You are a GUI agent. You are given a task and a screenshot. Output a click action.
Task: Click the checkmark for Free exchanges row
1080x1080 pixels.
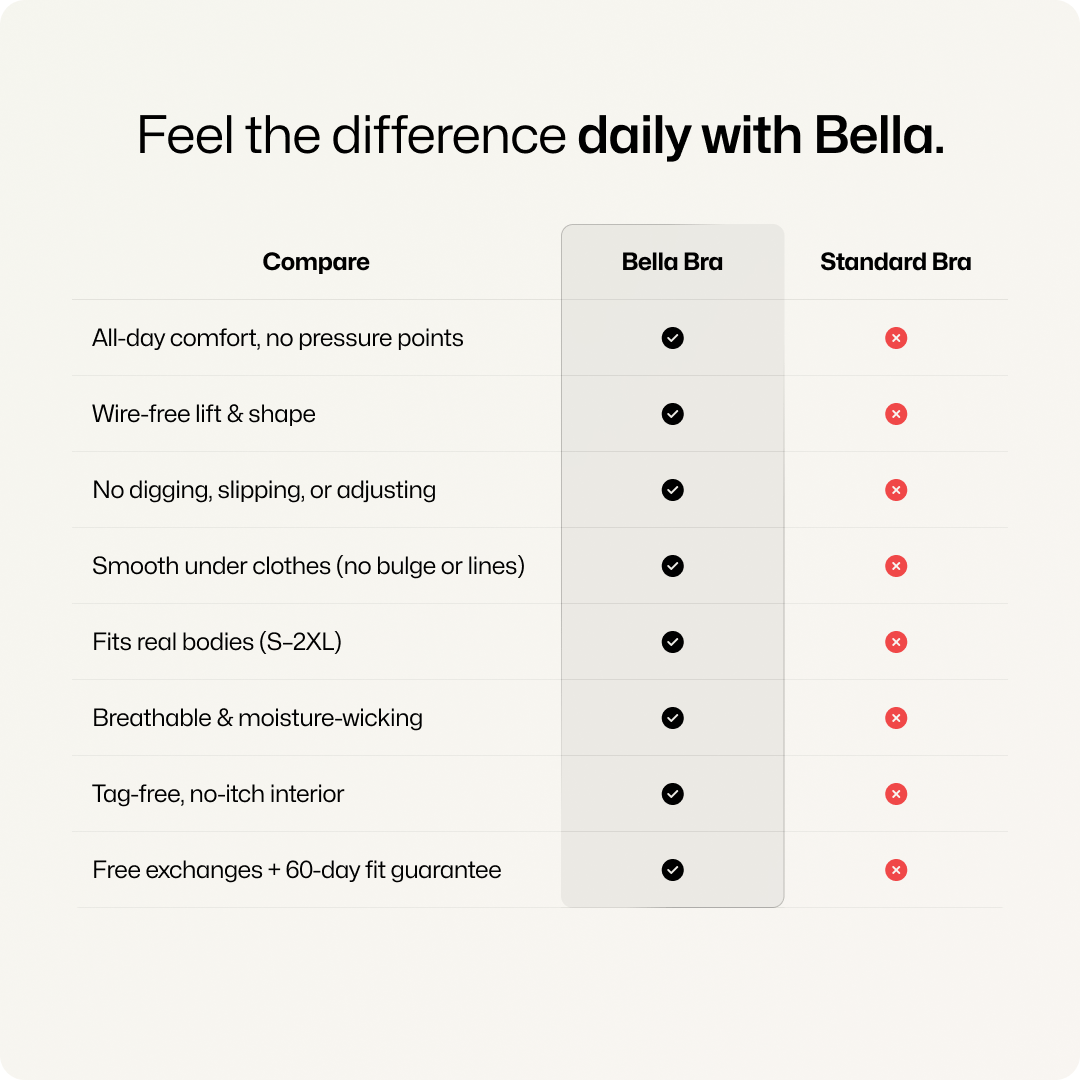[x=673, y=870]
